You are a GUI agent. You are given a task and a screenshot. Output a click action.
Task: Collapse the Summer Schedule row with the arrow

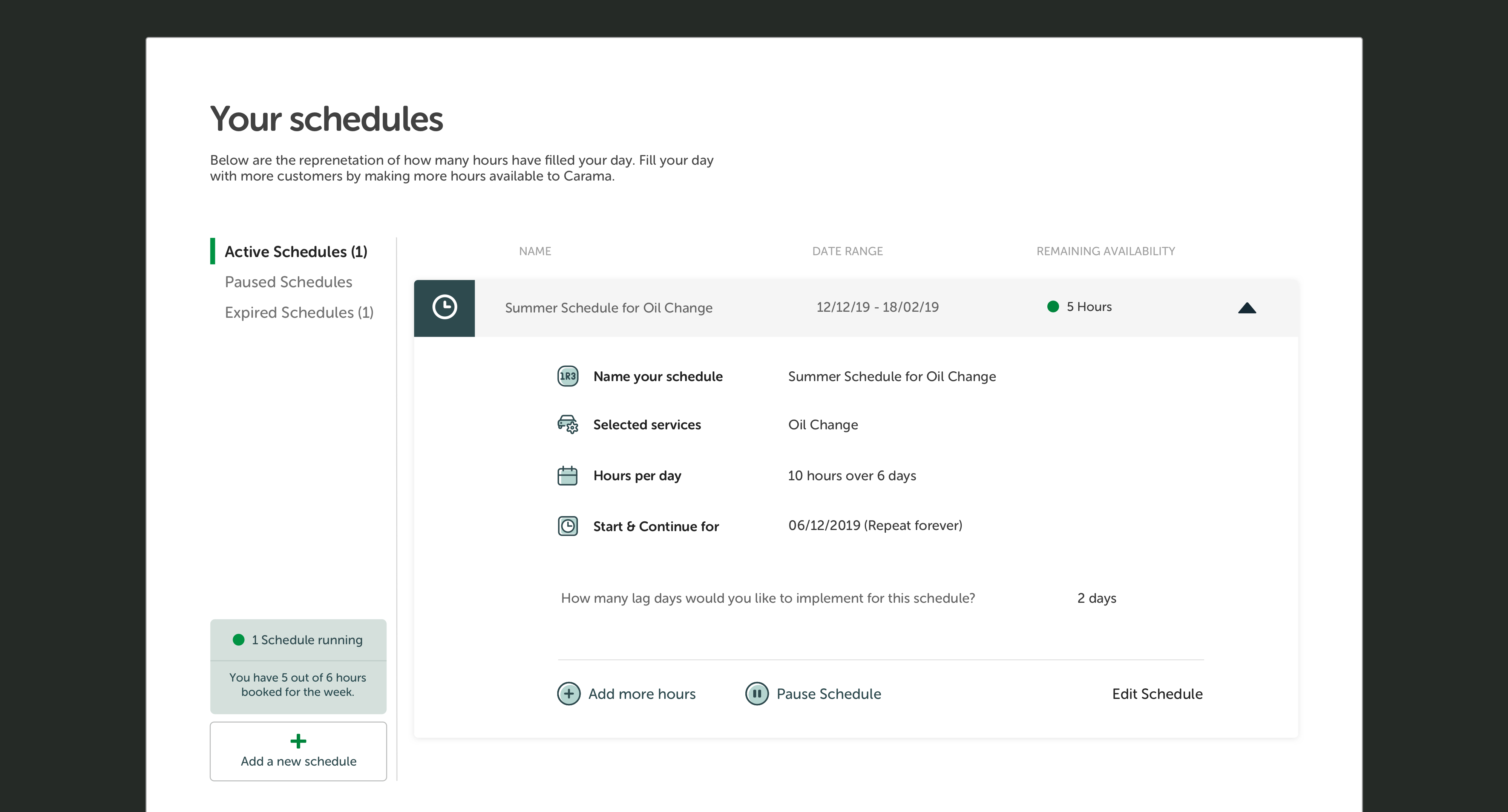[1247, 308]
